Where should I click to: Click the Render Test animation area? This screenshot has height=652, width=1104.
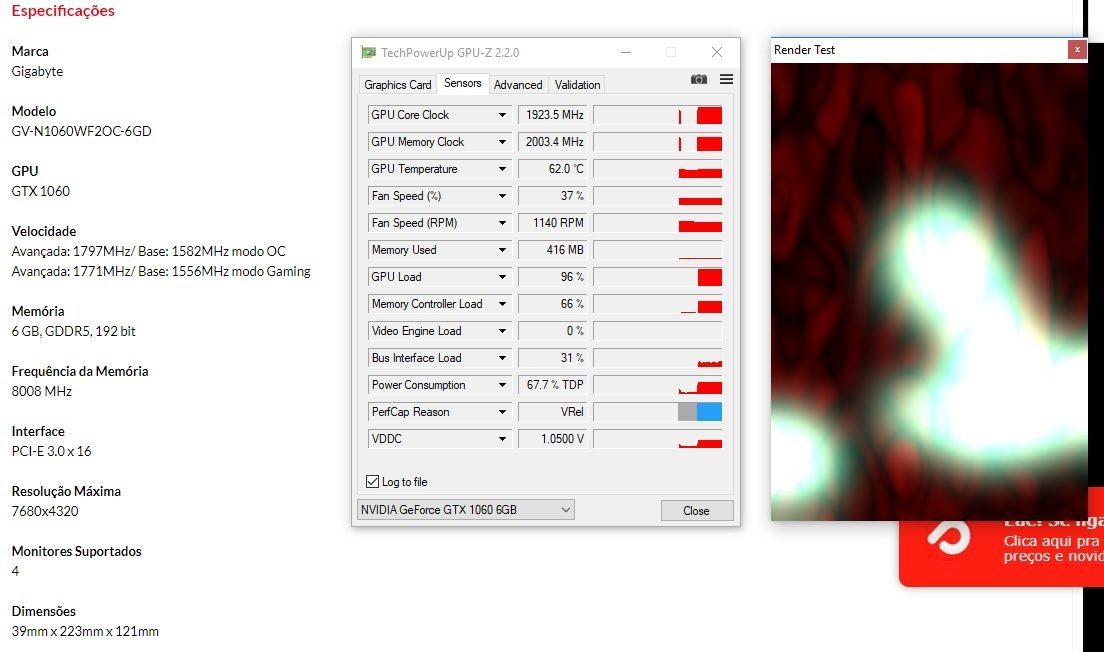coord(929,291)
